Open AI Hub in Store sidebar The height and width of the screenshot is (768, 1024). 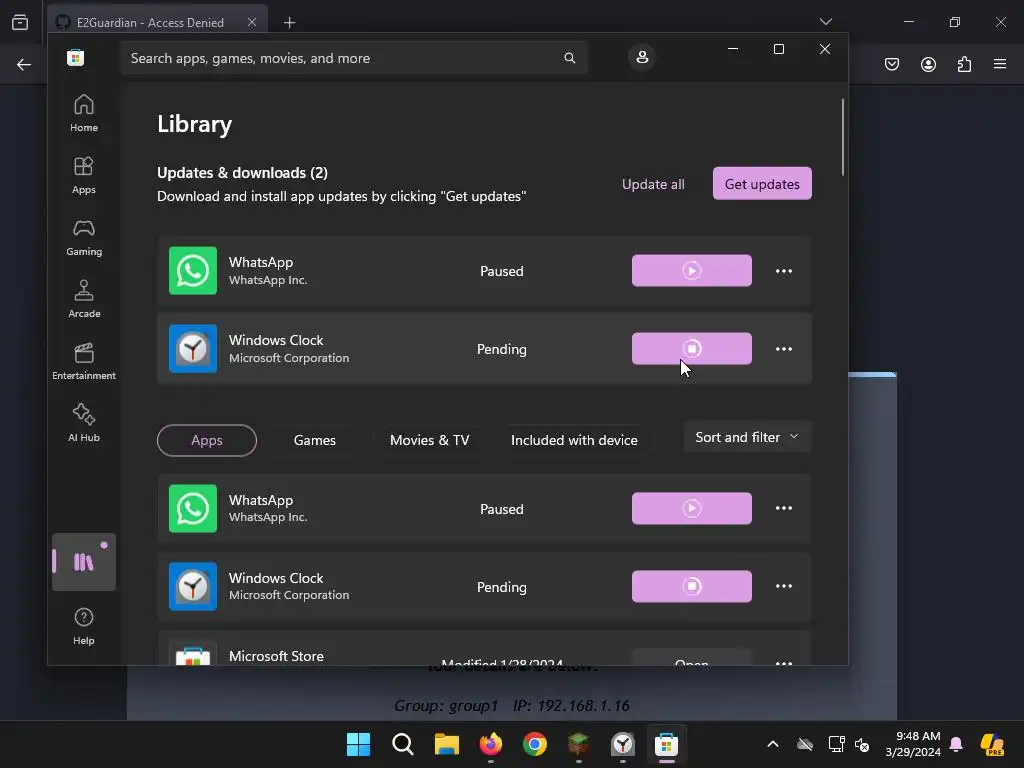click(x=84, y=423)
